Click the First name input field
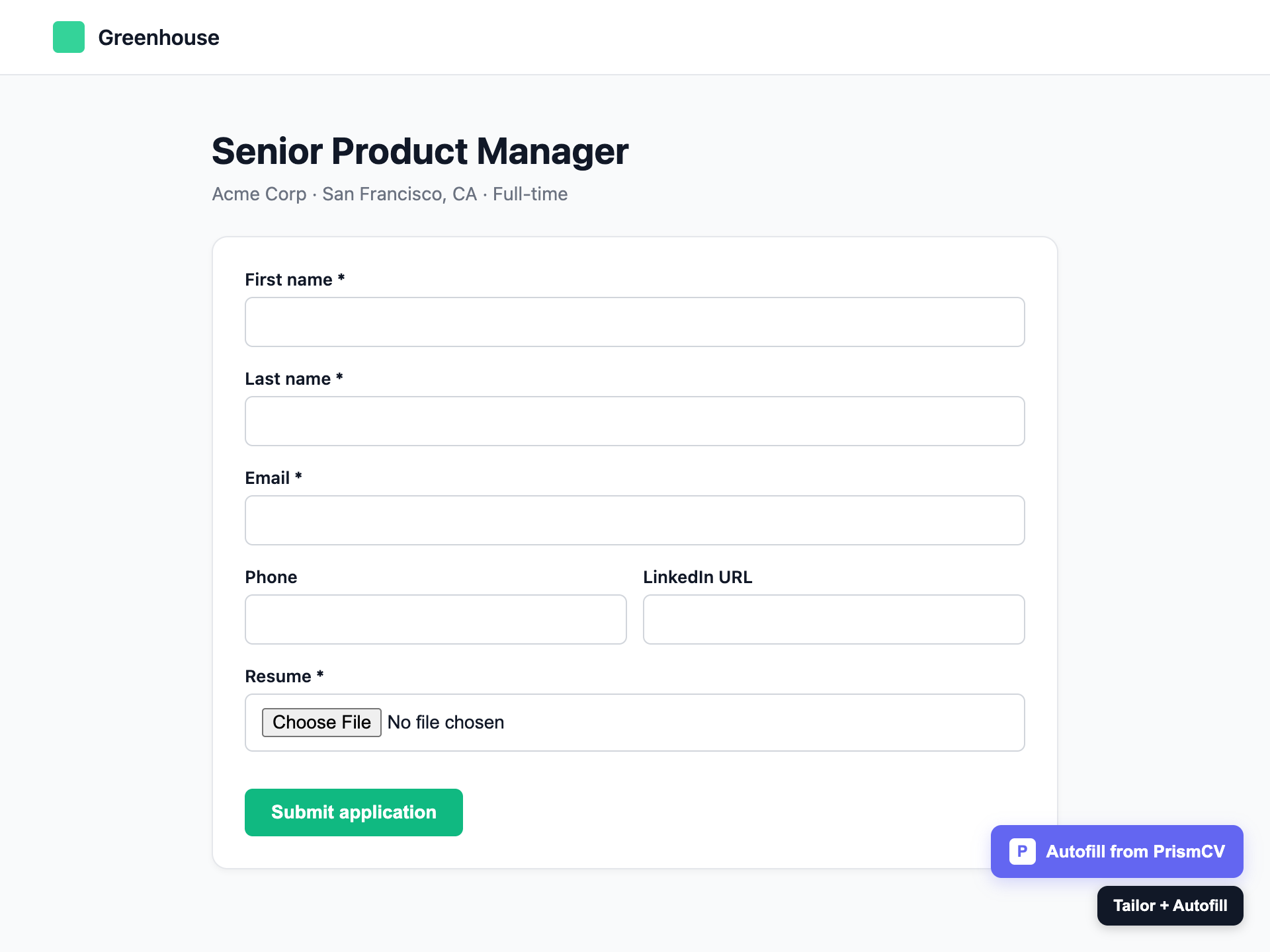Image resolution: width=1270 pixels, height=952 pixels. tap(634, 322)
